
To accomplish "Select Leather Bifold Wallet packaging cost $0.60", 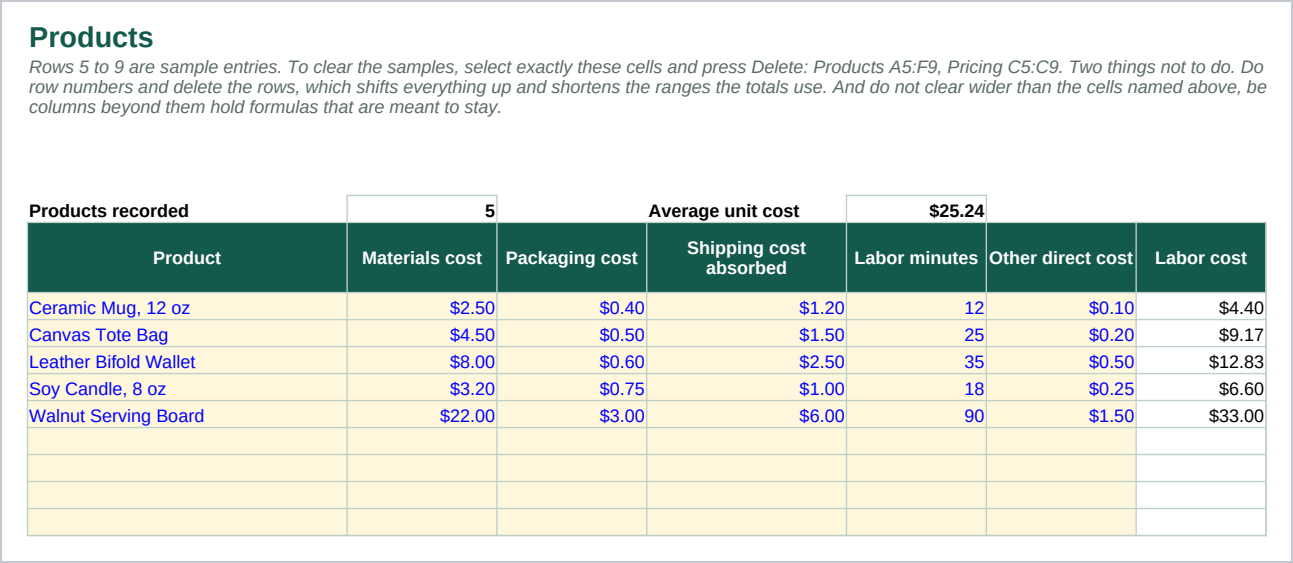I will coord(572,361).
